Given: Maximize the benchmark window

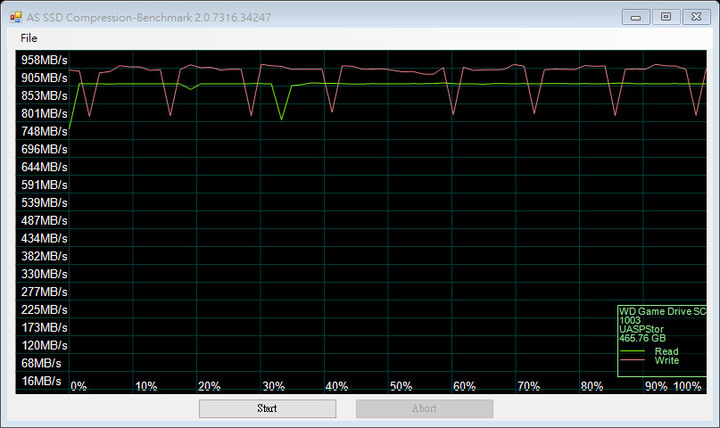Looking at the screenshot, I should click(666, 17).
